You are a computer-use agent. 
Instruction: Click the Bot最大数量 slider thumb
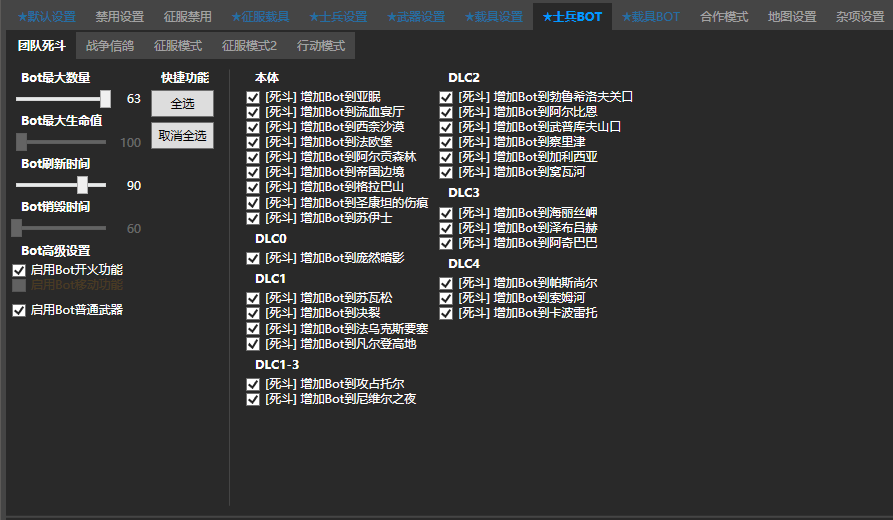pos(105,99)
